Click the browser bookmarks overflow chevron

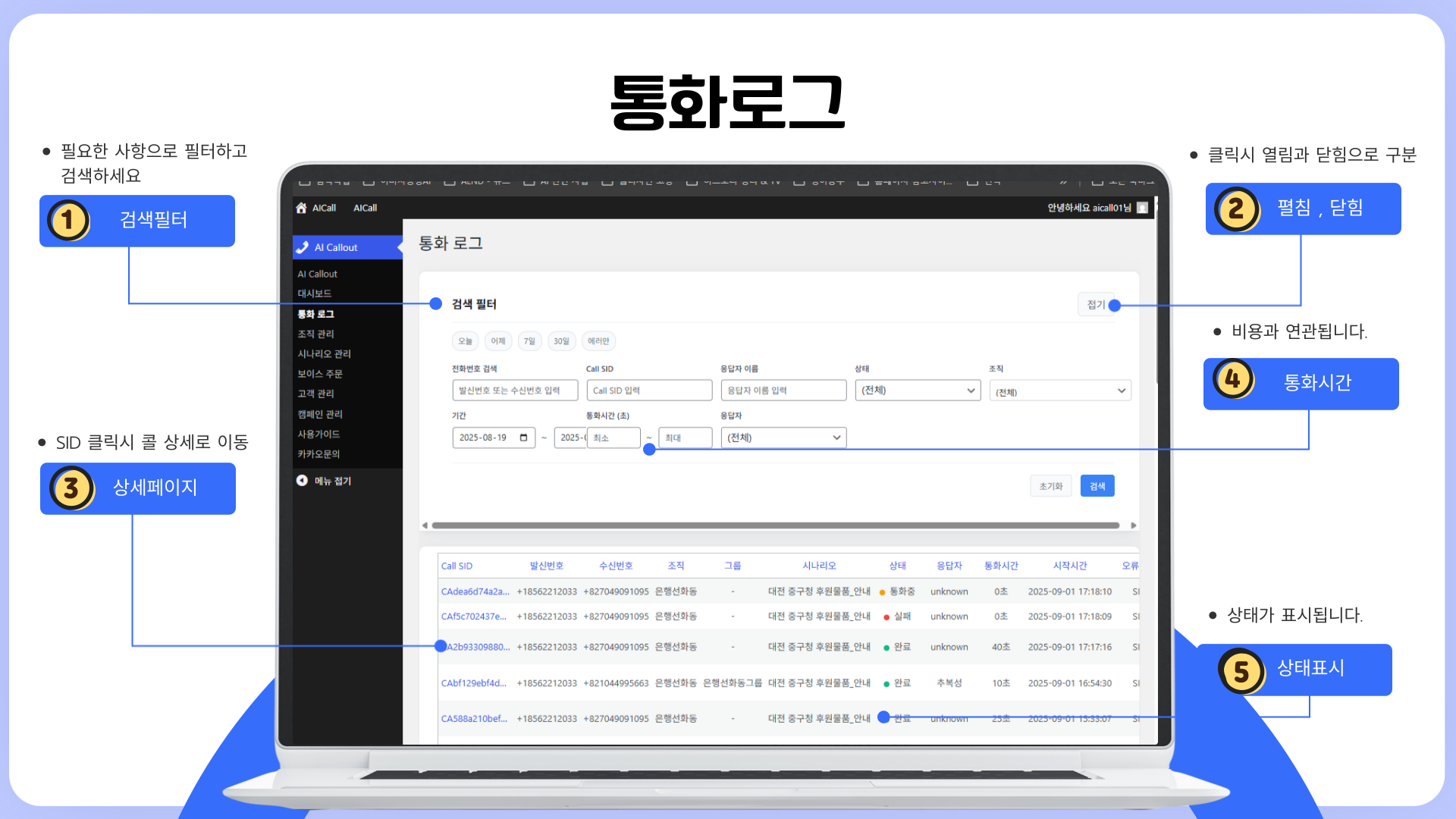tap(1063, 182)
